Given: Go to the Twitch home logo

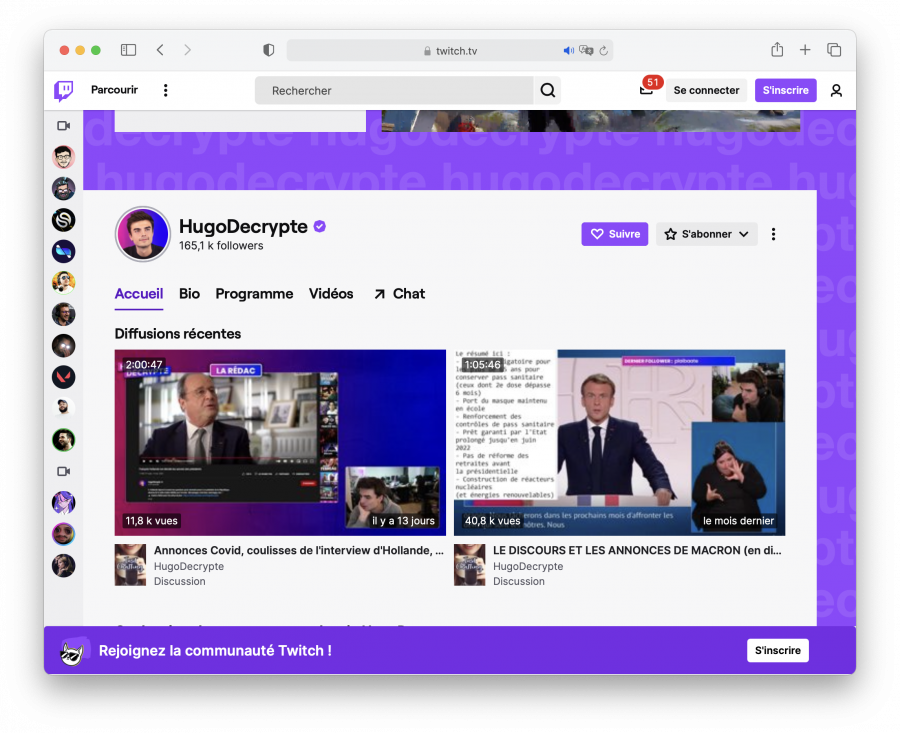Looking at the screenshot, I should 64,91.
